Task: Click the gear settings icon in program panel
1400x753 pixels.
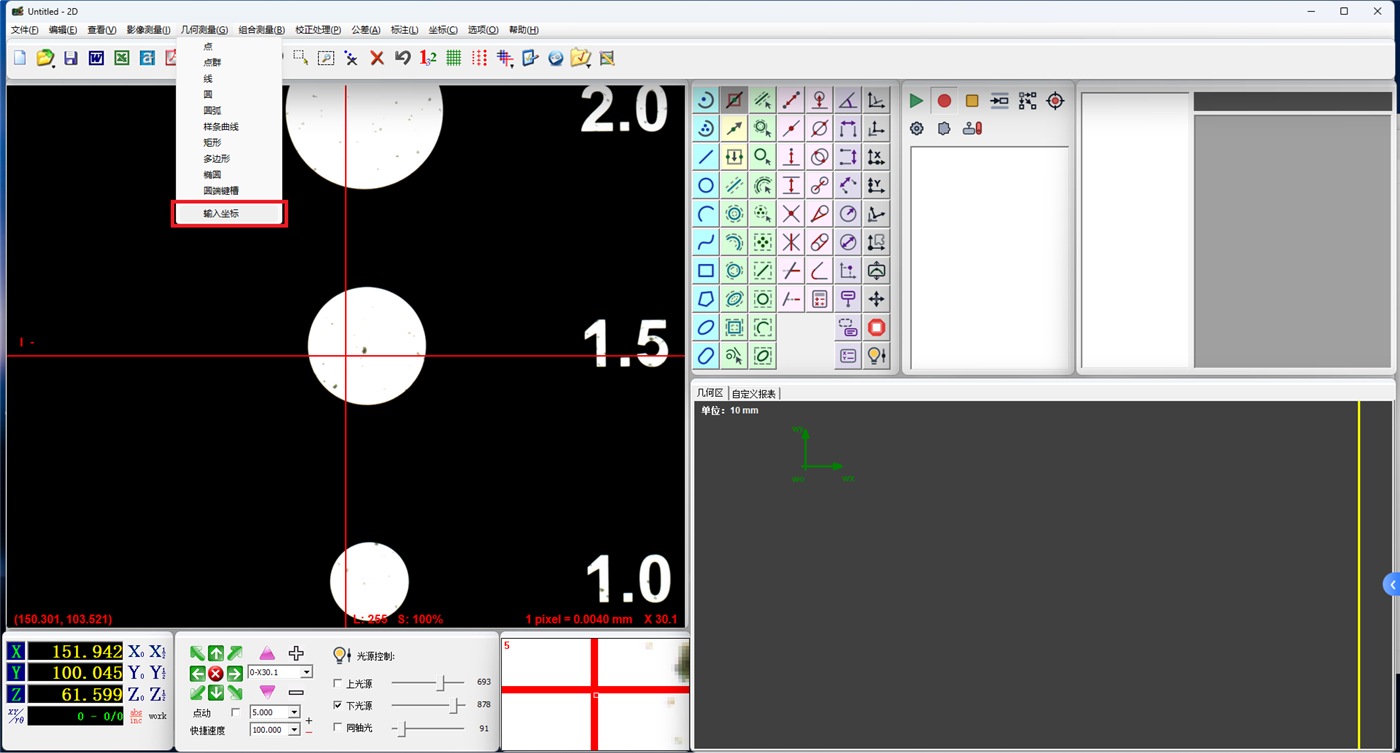Action: 916,128
